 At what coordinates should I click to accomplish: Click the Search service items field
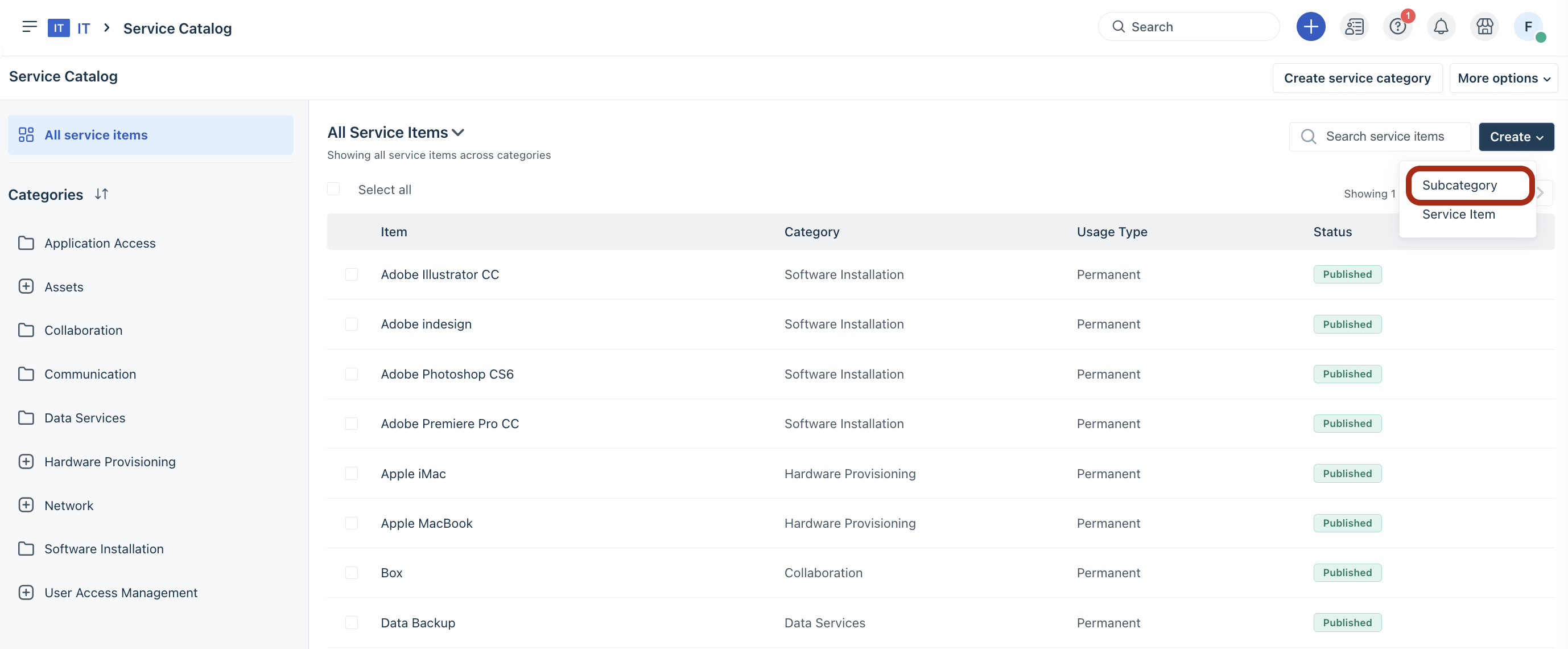pos(1384,137)
